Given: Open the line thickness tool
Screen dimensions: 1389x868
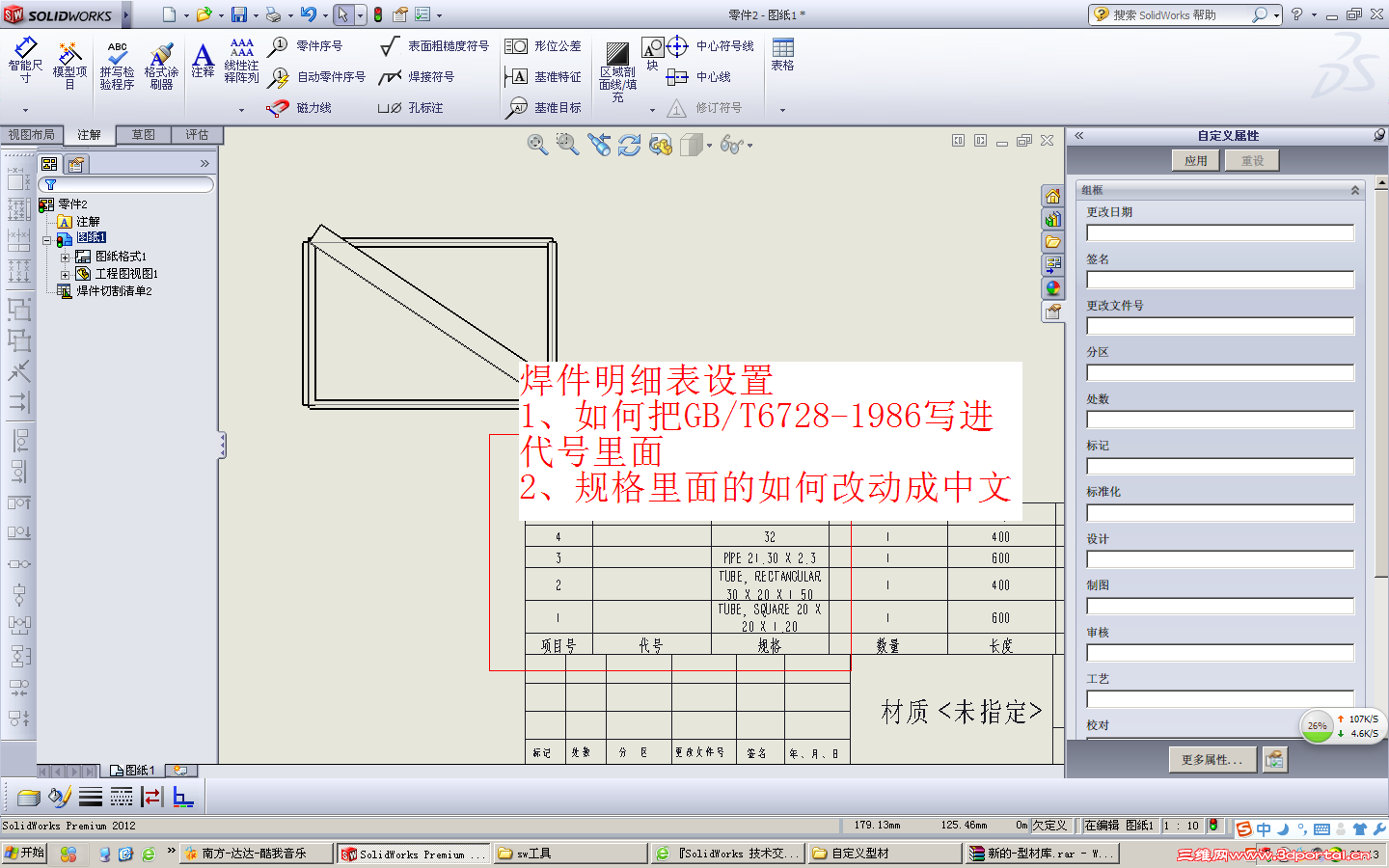Looking at the screenshot, I should coord(91,797).
